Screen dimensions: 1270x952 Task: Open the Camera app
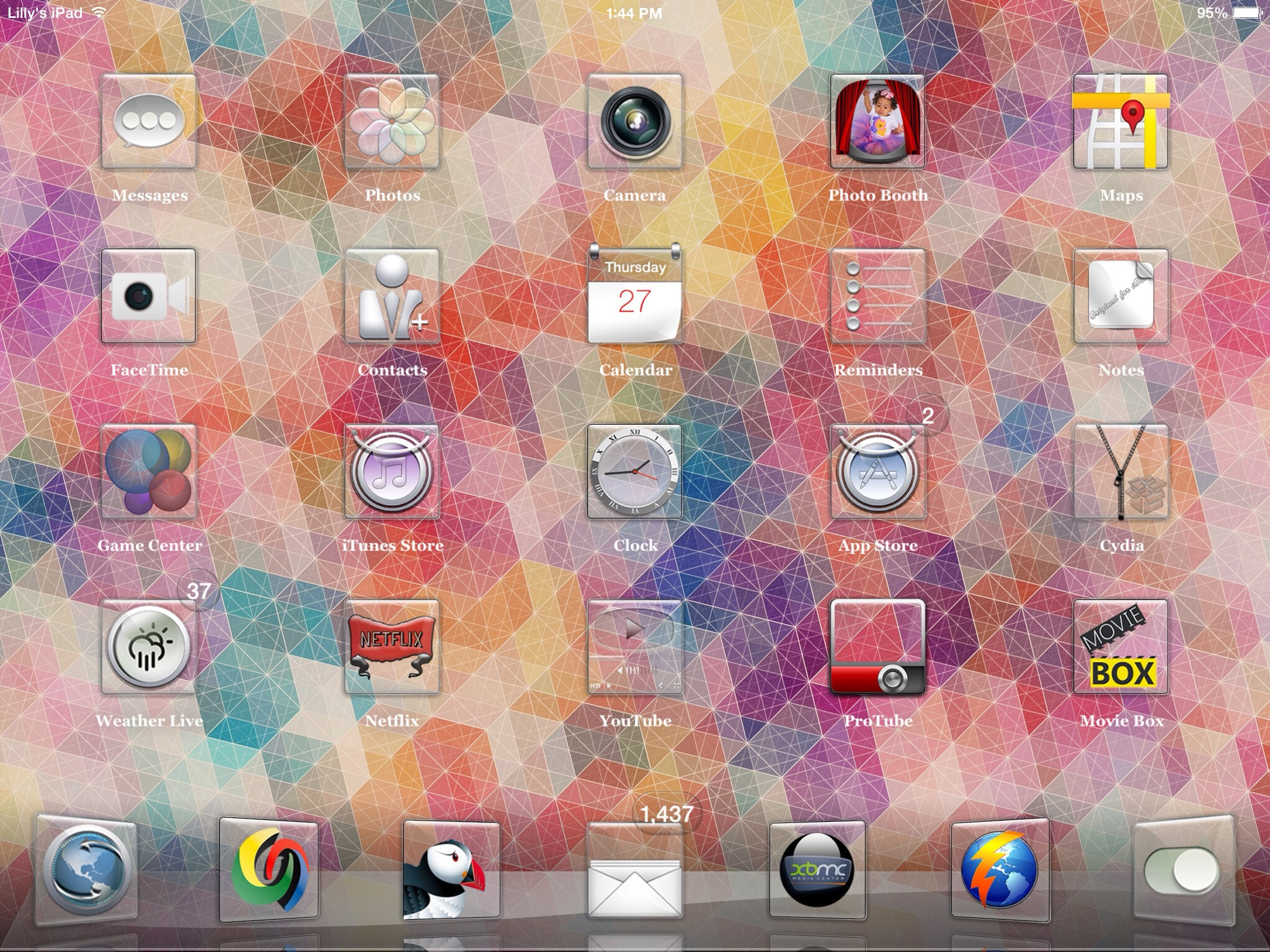pos(635,121)
